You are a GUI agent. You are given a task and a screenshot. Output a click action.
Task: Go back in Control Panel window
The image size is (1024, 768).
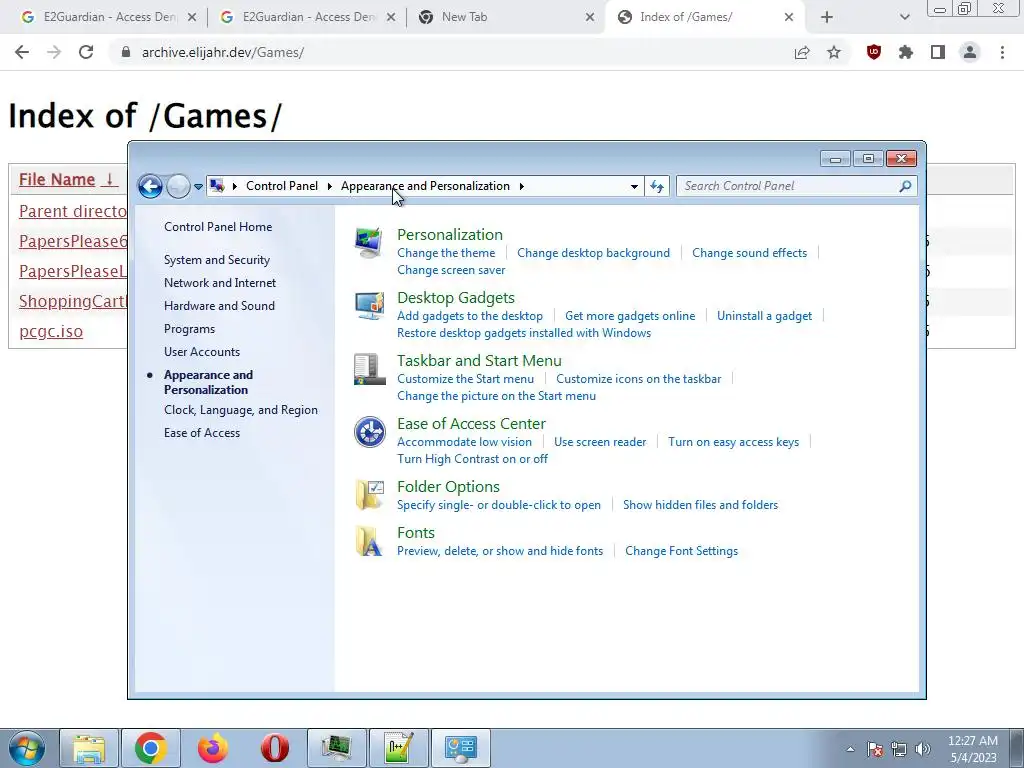(x=150, y=187)
